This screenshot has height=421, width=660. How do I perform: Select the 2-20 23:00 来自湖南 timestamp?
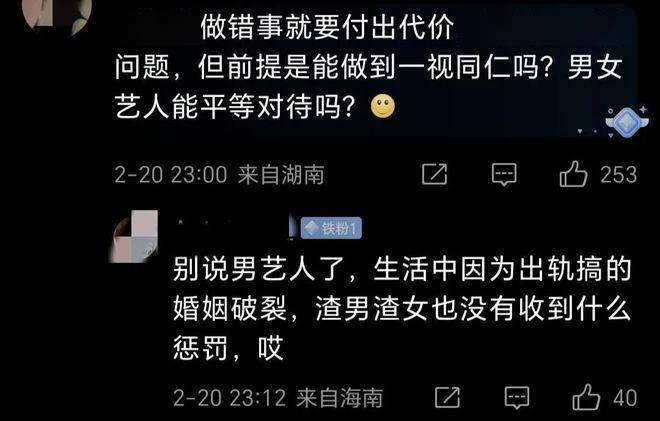tap(219, 174)
